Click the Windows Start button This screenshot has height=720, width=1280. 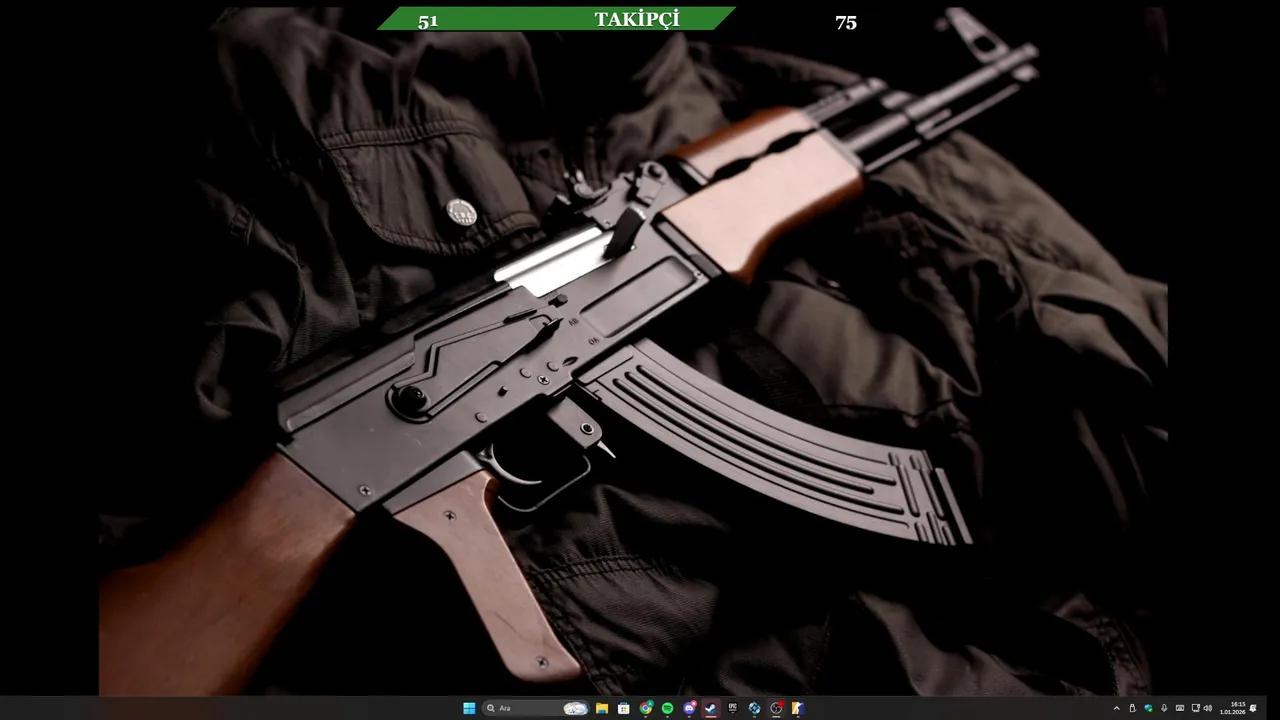(468, 708)
